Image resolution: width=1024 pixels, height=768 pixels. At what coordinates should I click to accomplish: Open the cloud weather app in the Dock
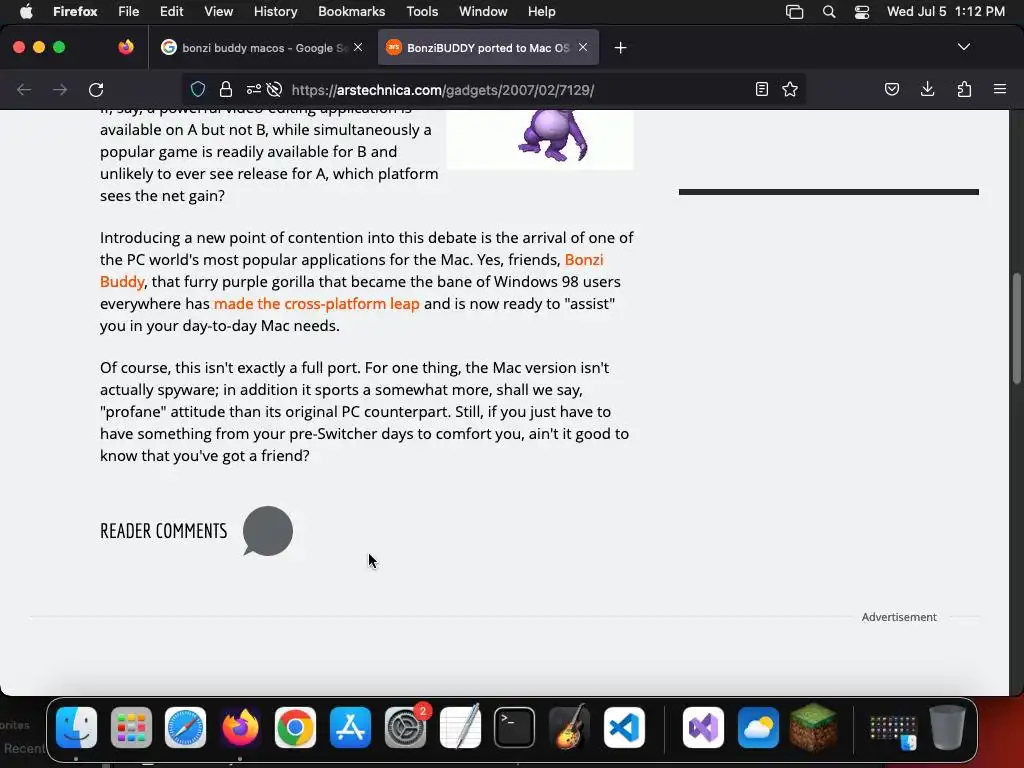pyautogui.click(x=758, y=728)
